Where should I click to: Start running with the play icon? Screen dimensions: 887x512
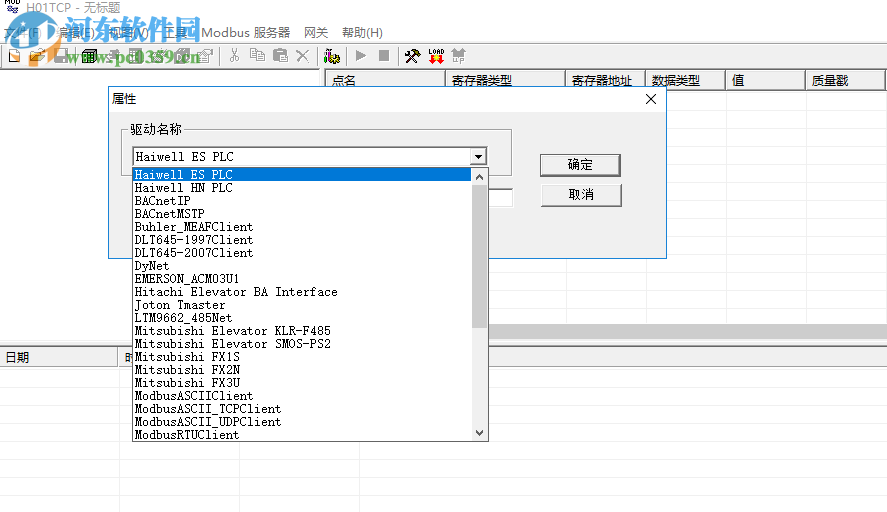tap(360, 55)
